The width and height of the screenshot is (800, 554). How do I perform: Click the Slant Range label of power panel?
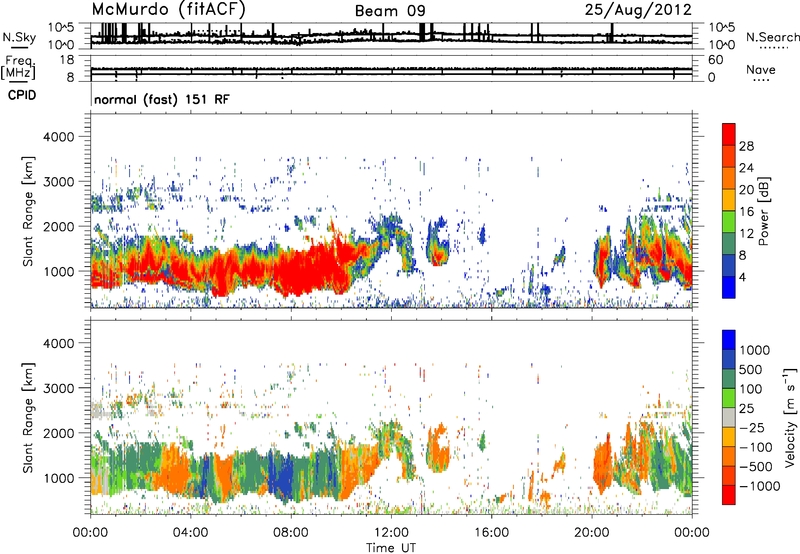tap(28, 211)
